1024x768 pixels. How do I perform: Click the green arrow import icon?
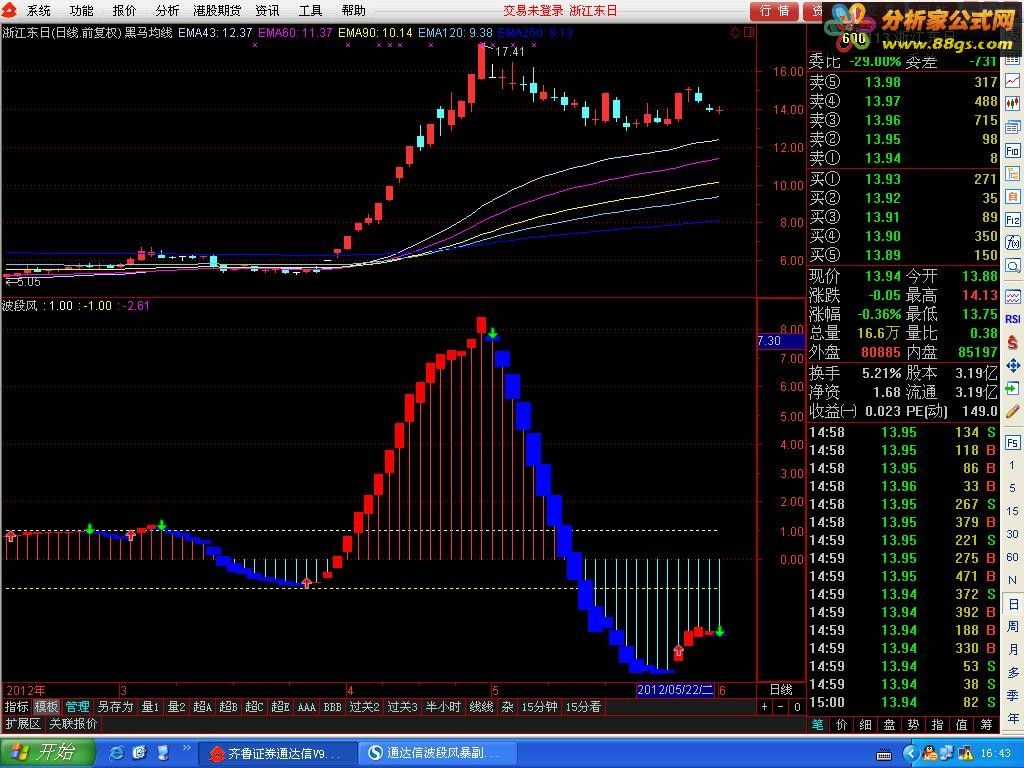tap(1012, 389)
